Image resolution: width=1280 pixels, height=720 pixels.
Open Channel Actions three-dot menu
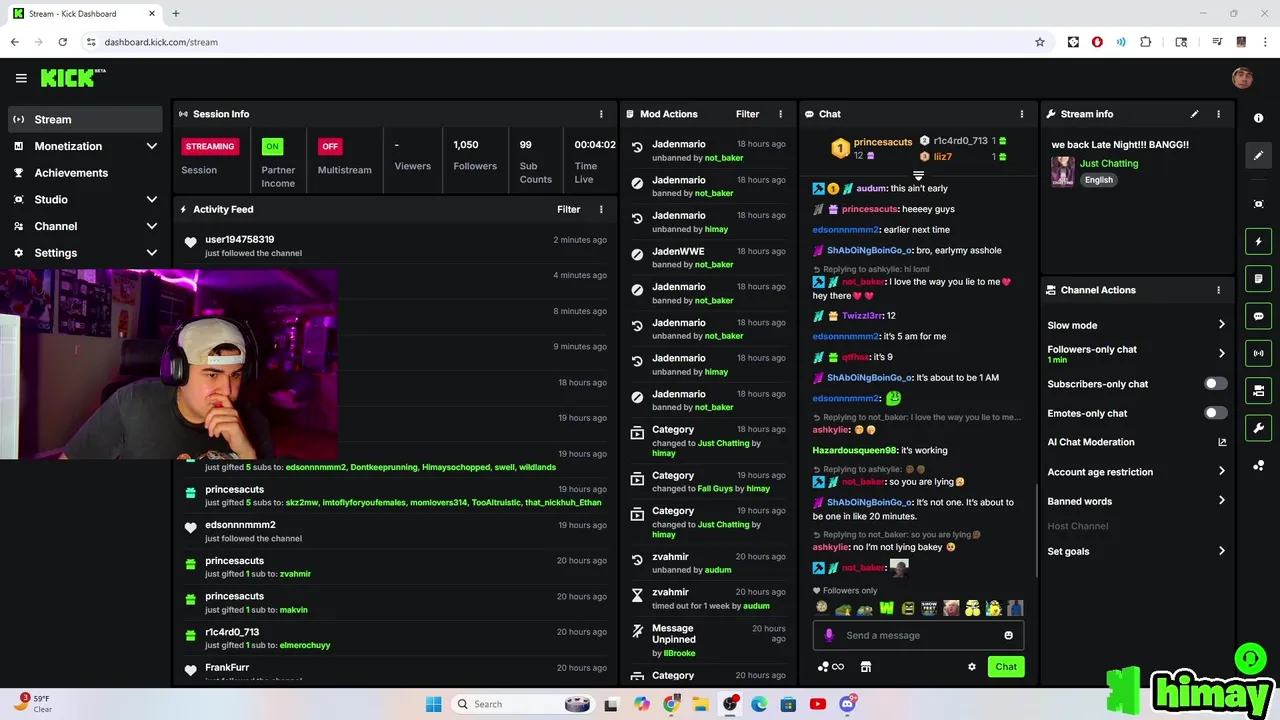[x=1218, y=290]
